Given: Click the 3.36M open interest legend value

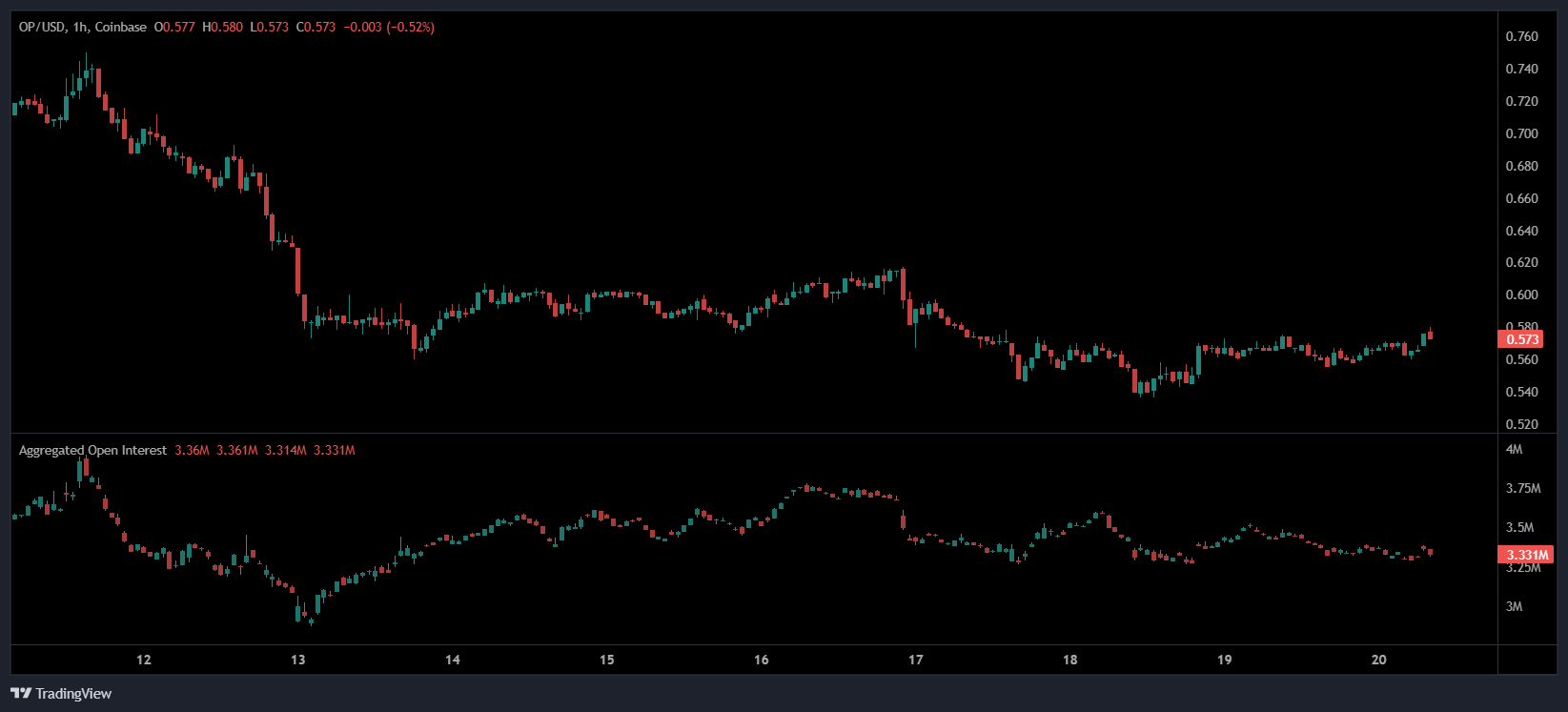Looking at the screenshot, I should [x=192, y=450].
